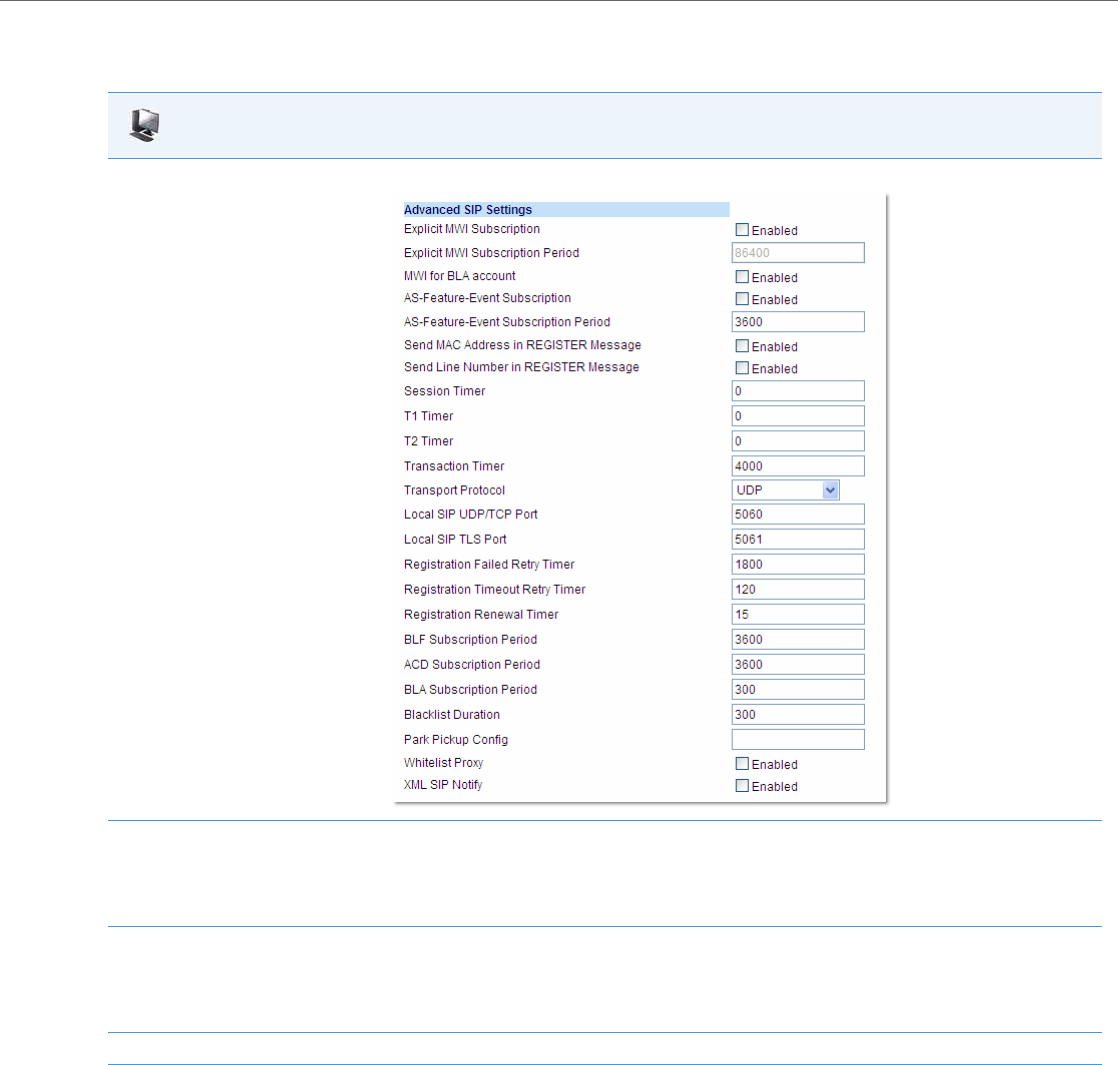
Task: Click the T1 Timer input field
Action: 798,416
